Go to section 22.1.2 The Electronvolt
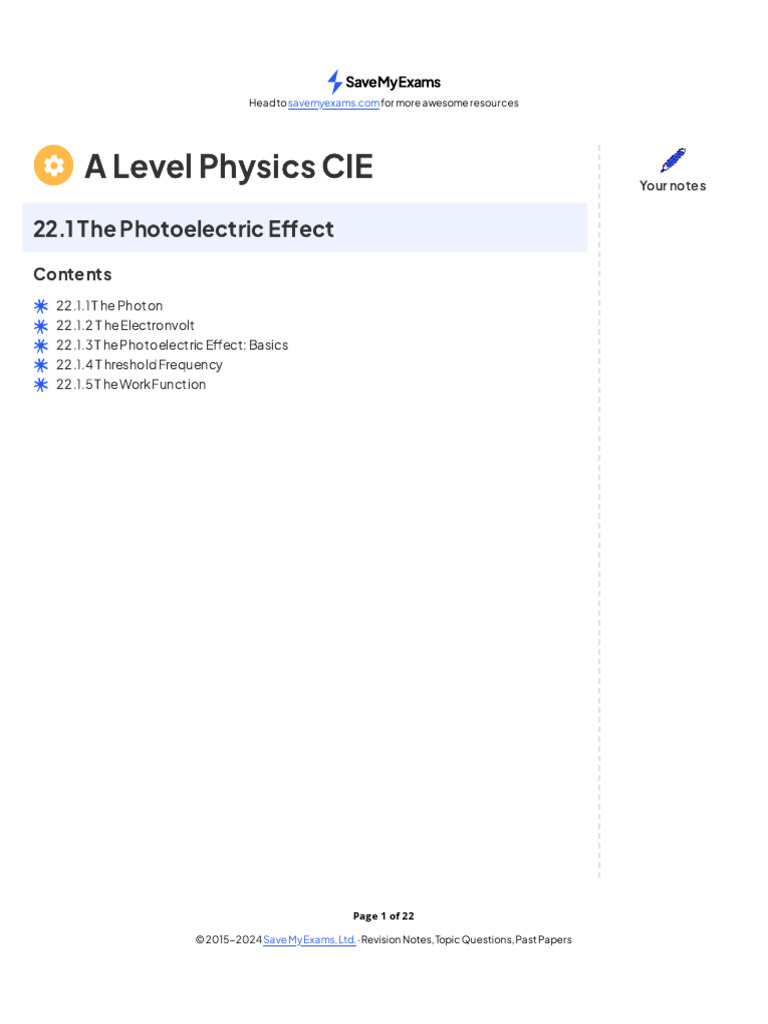The width and height of the screenshot is (768, 1024). point(126,325)
